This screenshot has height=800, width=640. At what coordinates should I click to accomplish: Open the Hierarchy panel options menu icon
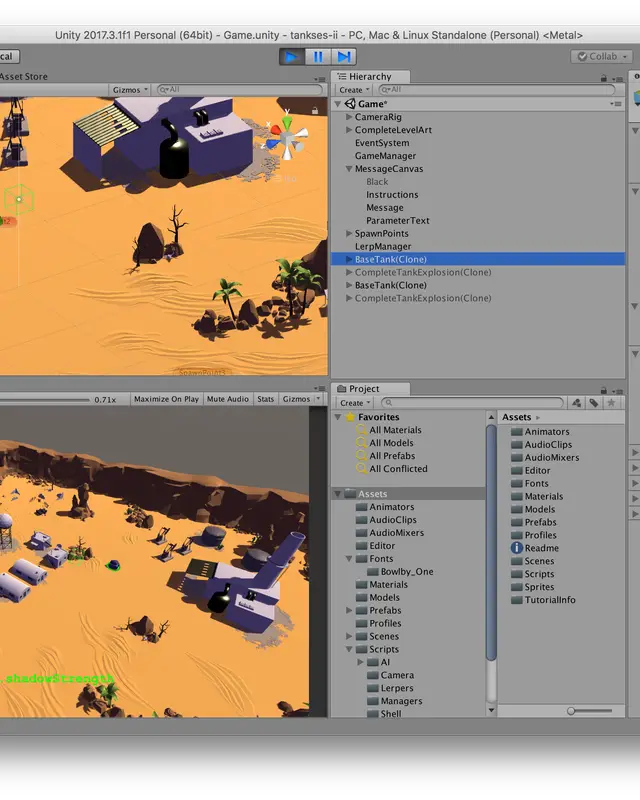point(619,79)
